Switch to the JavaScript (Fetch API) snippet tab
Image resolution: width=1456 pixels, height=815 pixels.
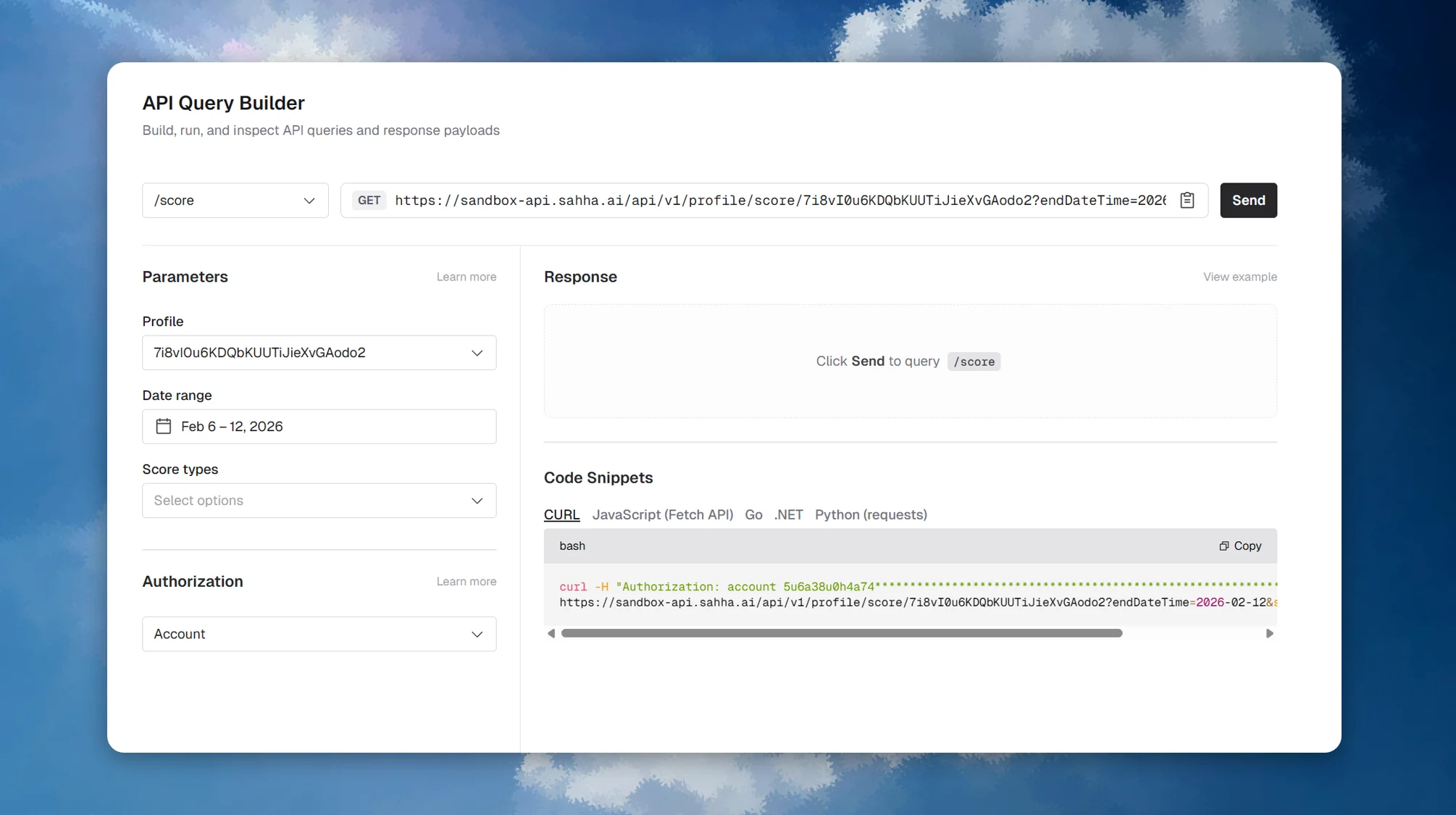(663, 514)
